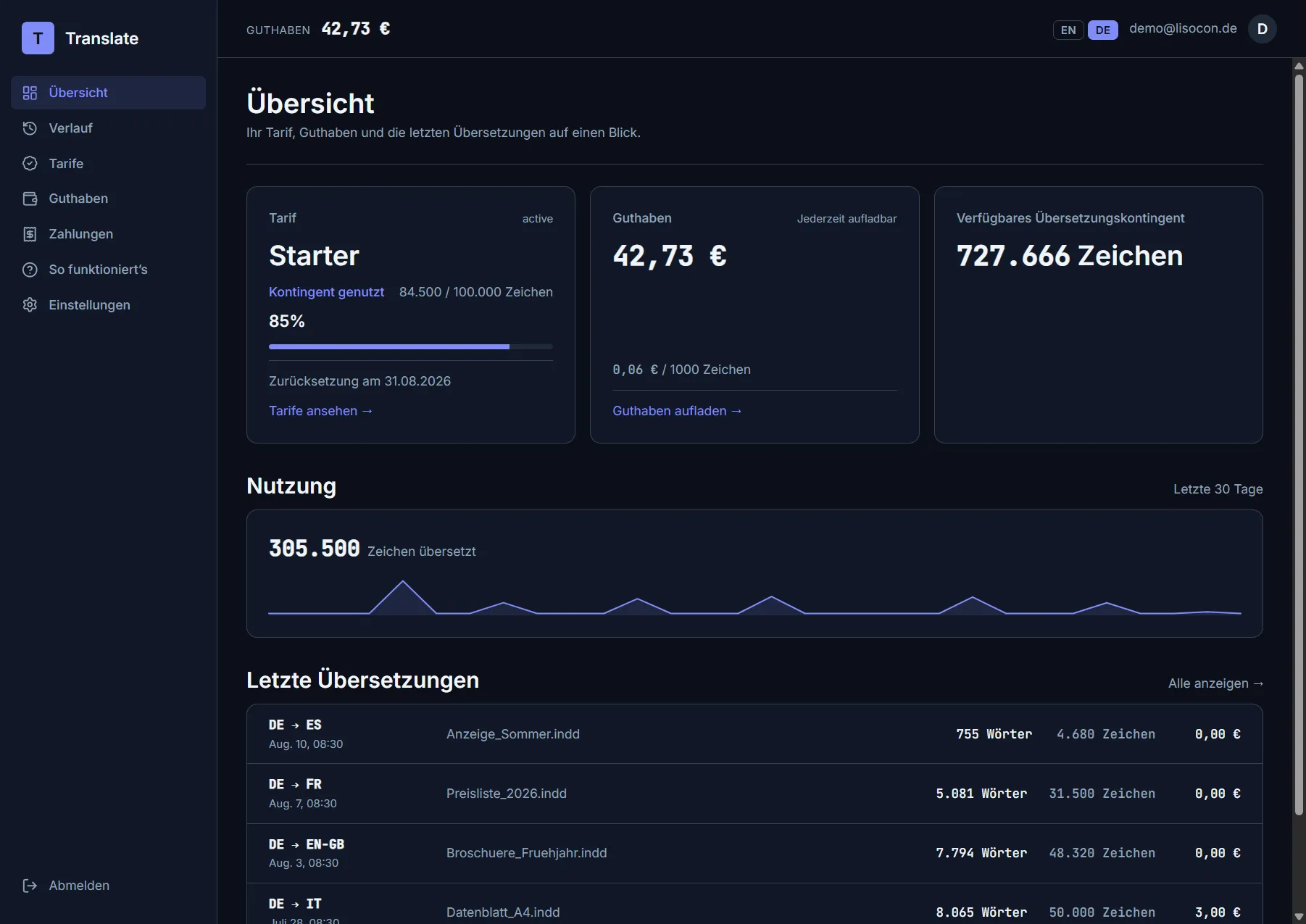This screenshot has width=1306, height=924.
Task: Click the header balance 42,73 €
Action: click(356, 28)
